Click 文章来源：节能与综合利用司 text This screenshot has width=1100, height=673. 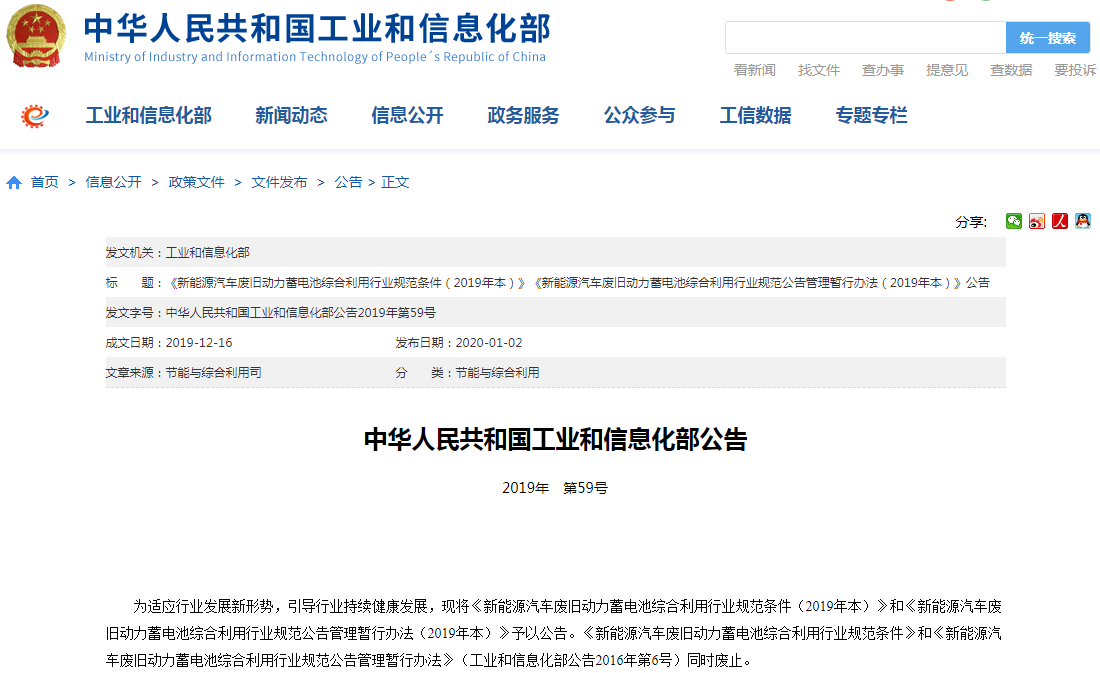pyautogui.click(x=184, y=373)
